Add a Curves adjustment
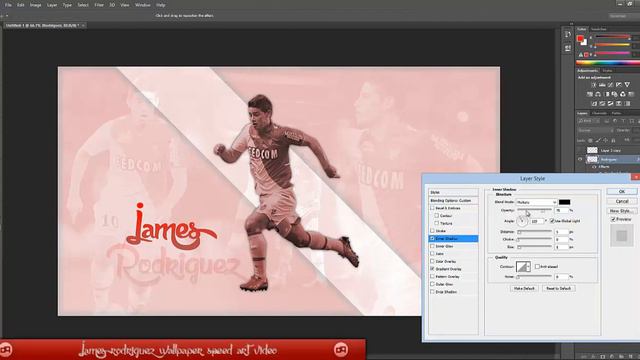640x360 pixels. click(x=610, y=85)
